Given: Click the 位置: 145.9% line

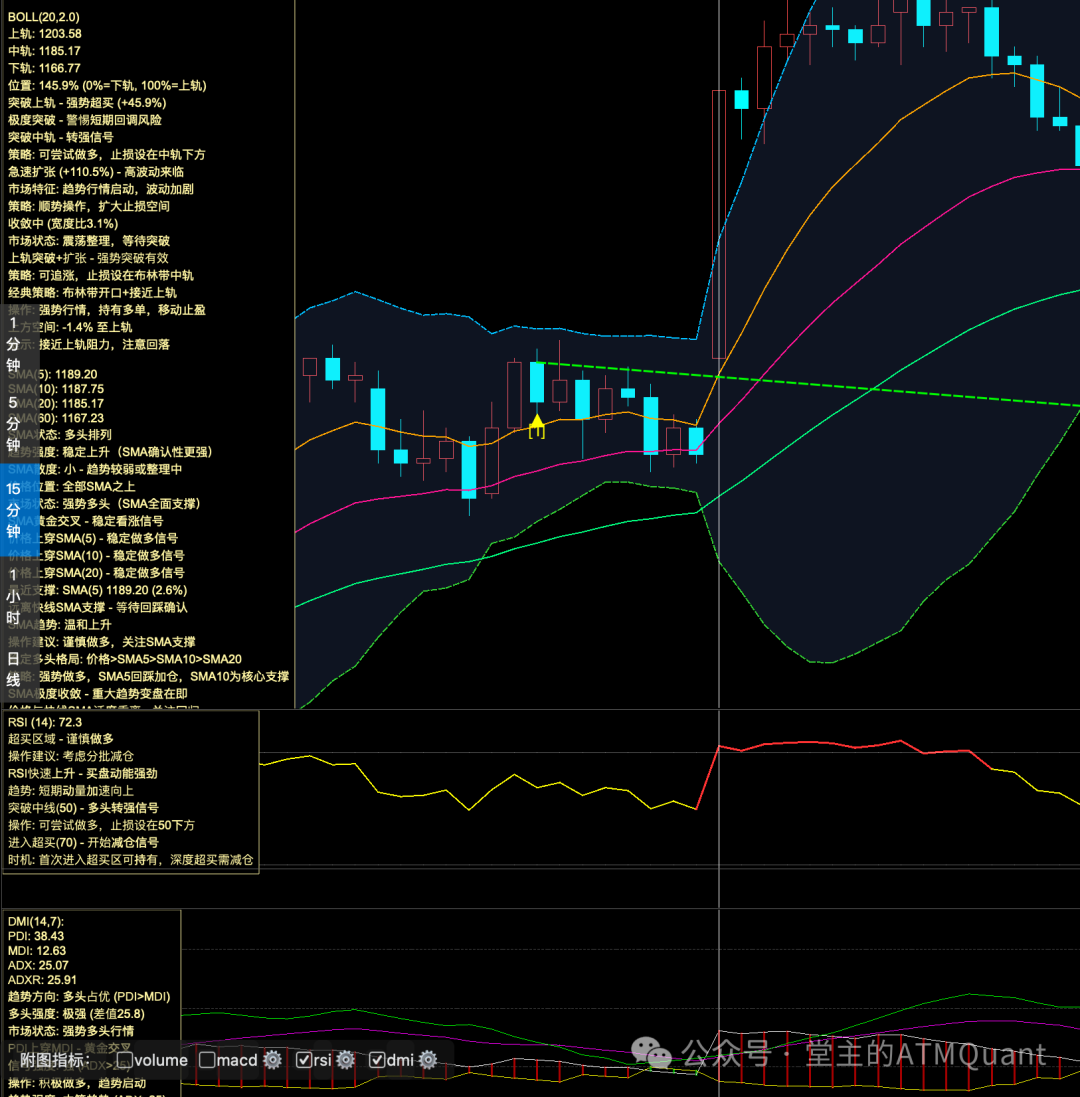Looking at the screenshot, I should [x=107, y=85].
